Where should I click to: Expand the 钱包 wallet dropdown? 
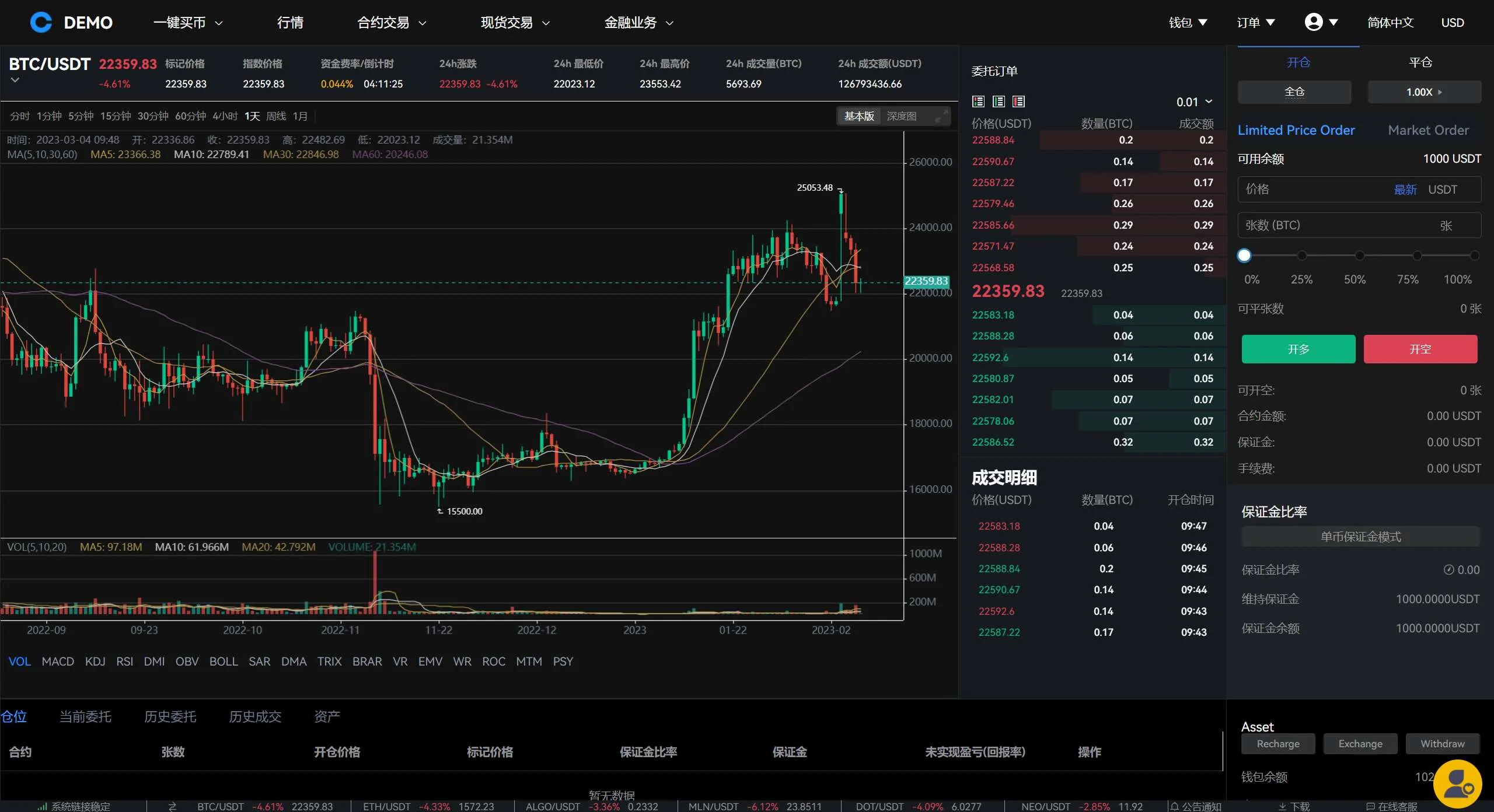1188,23
